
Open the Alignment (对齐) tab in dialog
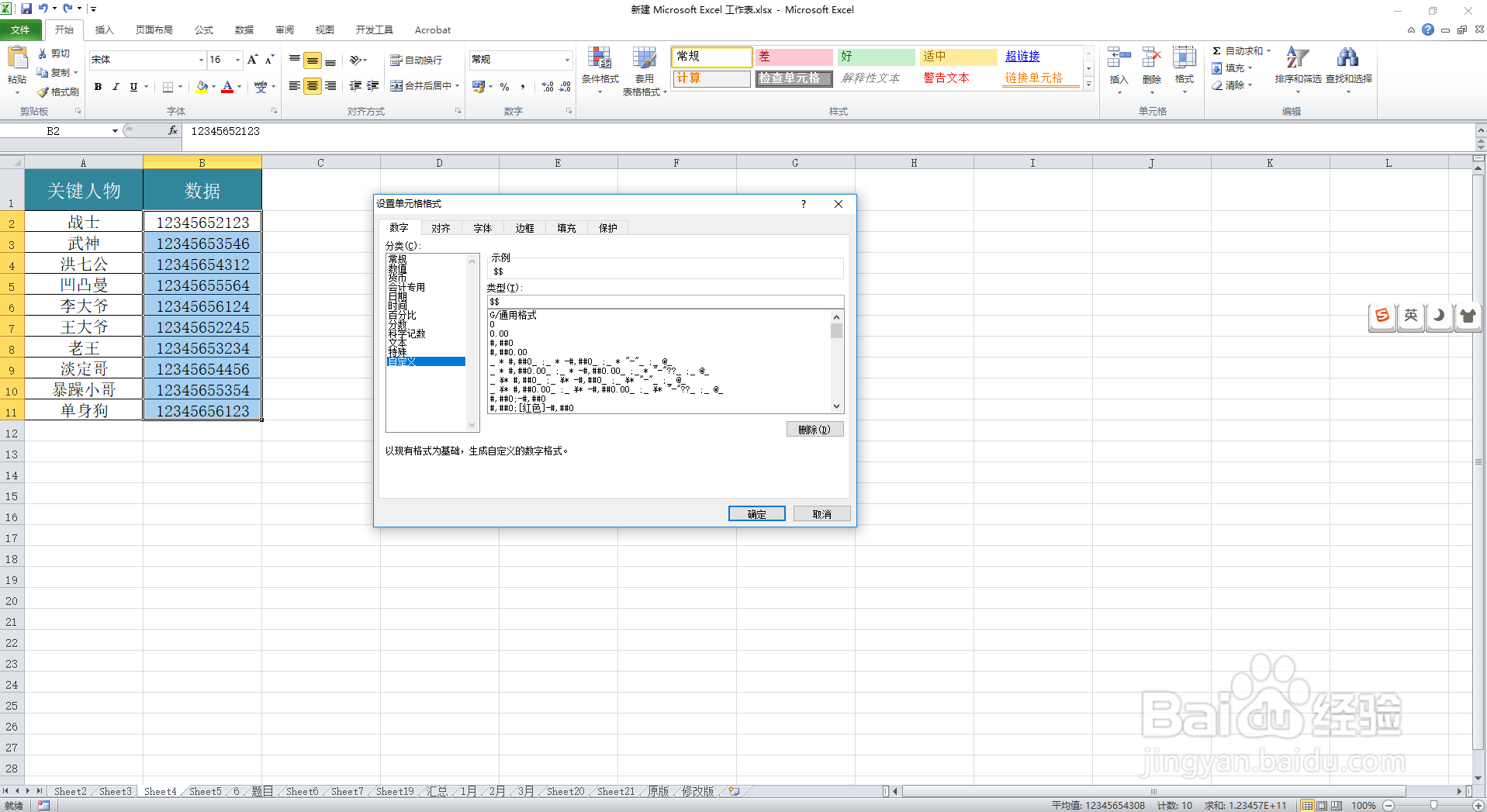pos(441,228)
